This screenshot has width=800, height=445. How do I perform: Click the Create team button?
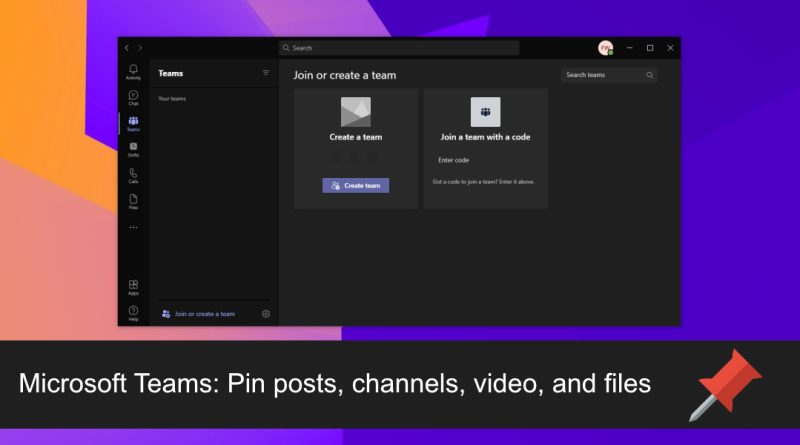click(x=356, y=186)
